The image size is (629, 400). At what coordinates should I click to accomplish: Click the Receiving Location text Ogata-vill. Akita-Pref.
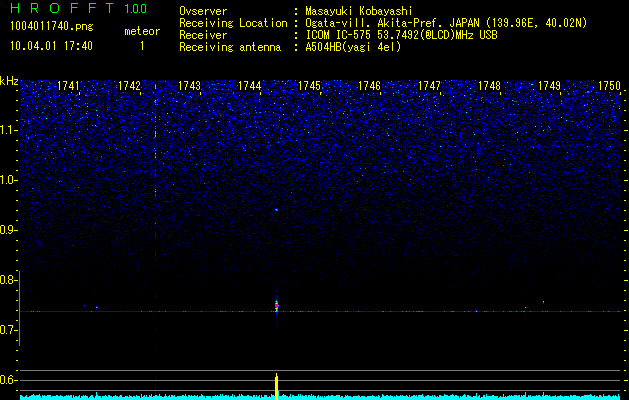click(x=373, y=23)
